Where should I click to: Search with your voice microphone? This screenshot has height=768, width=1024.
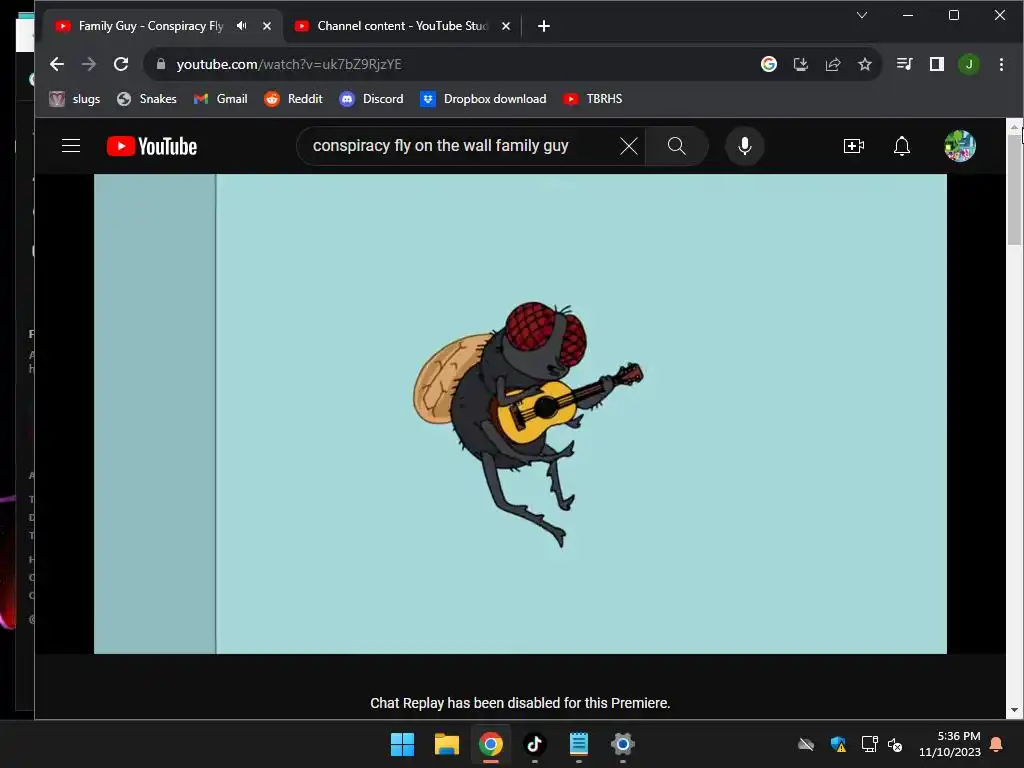coord(744,146)
